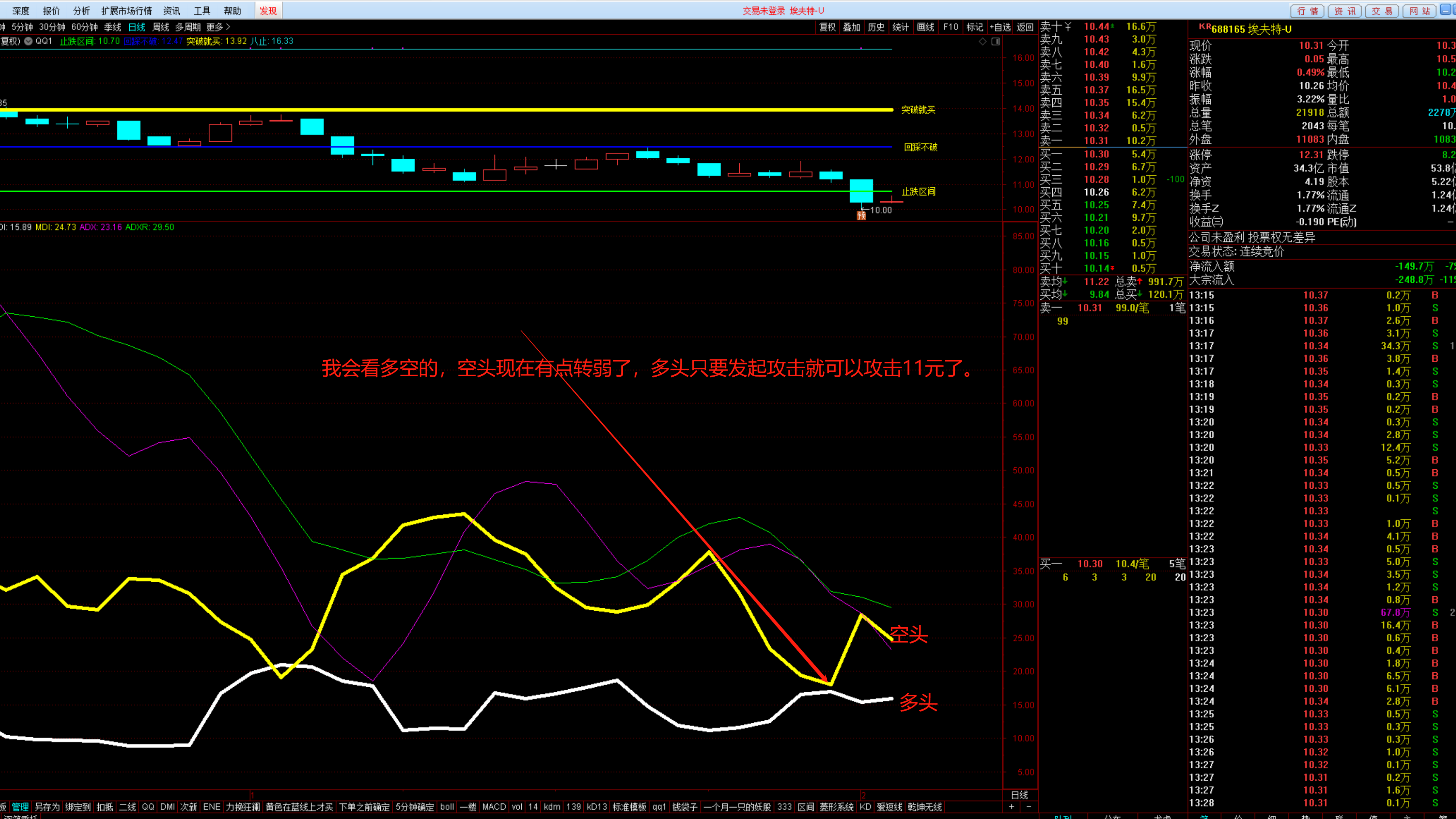This screenshot has width=1456, height=819.
Task: Select the 60分钟 period tab
Action: click(84, 27)
